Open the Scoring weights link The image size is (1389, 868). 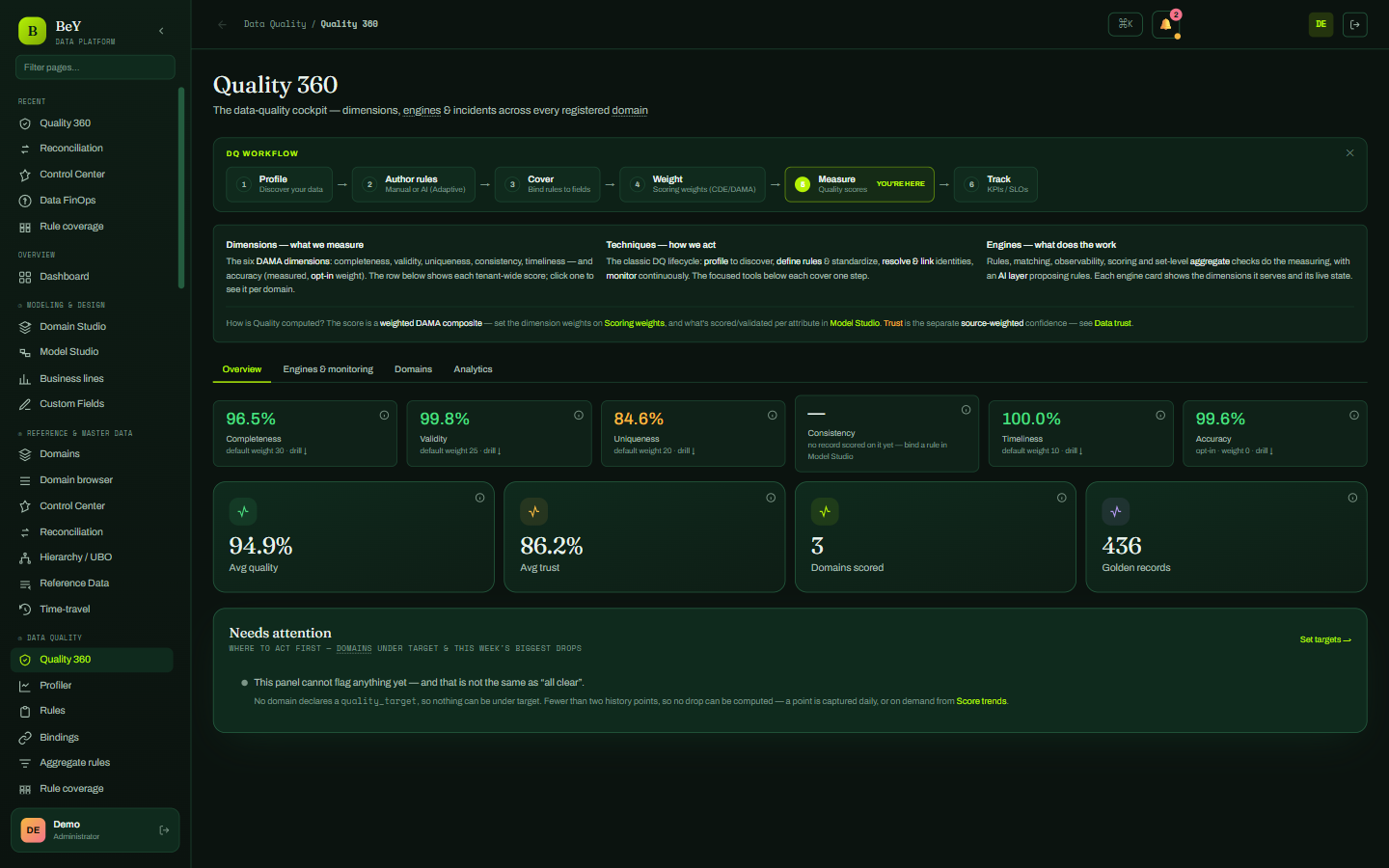pyautogui.click(x=635, y=324)
